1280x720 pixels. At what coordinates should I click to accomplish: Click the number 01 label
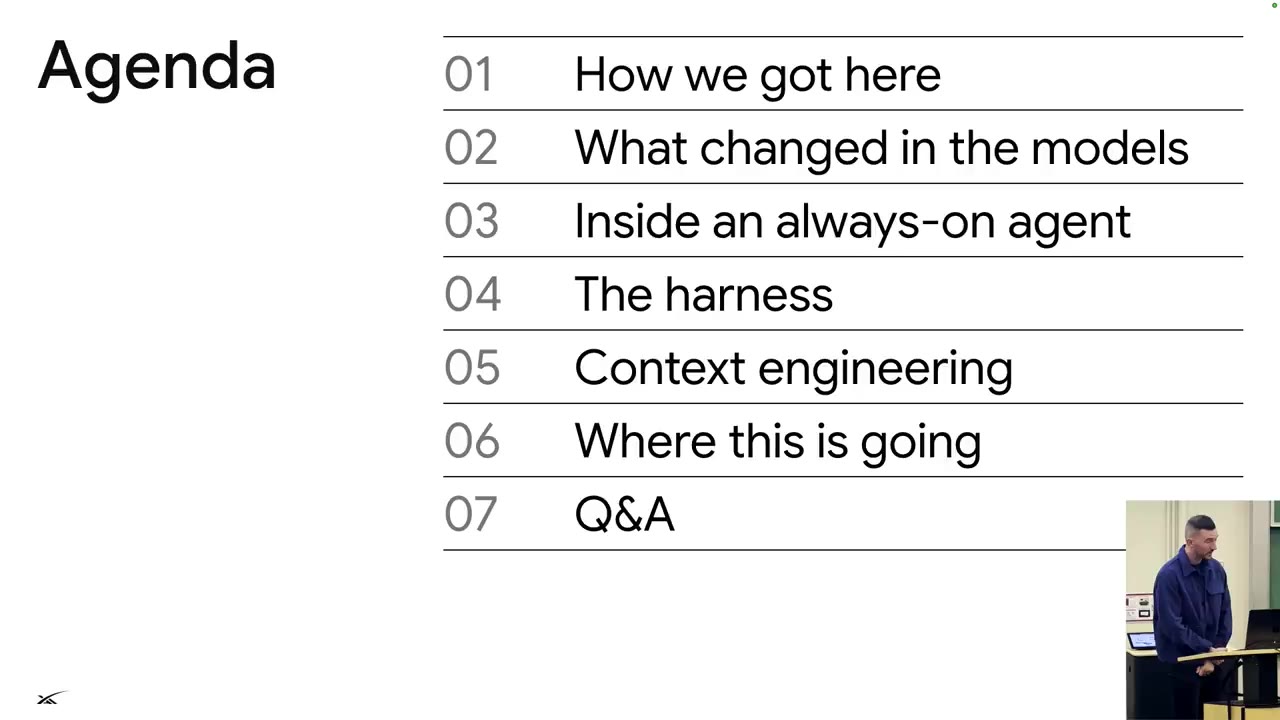click(x=468, y=75)
